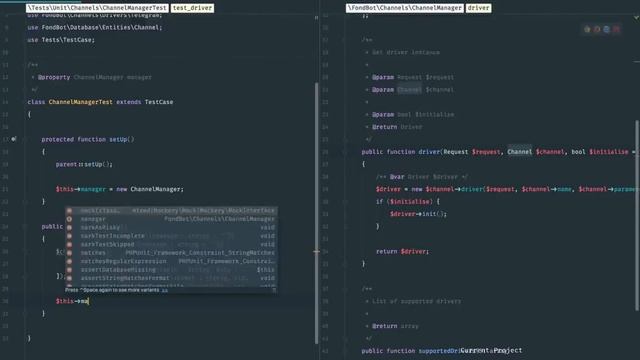
Task: Click the method icon beside markAsRisky entry
Action: (69, 227)
